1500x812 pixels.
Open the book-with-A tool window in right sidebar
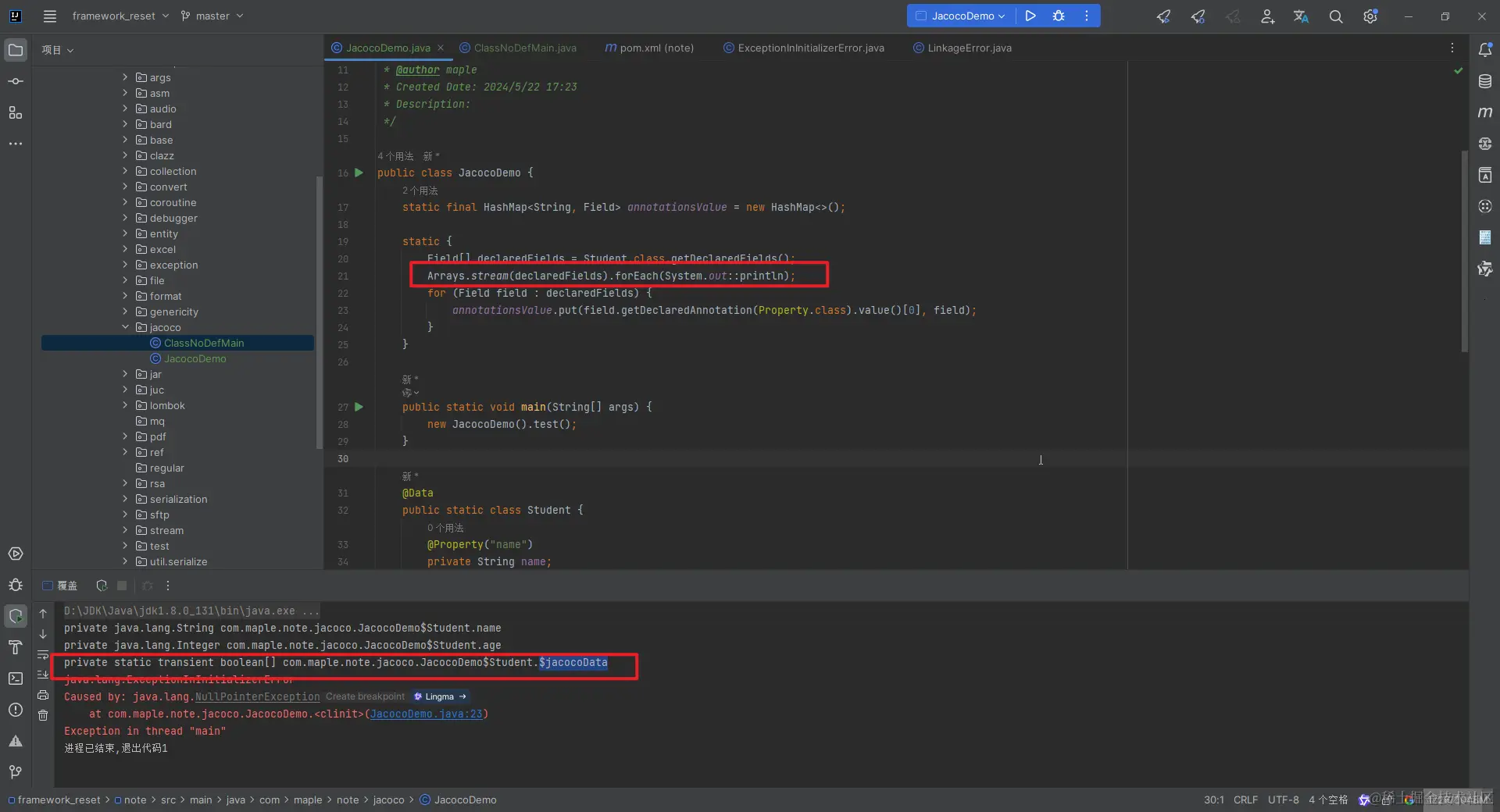click(1485, 175)
